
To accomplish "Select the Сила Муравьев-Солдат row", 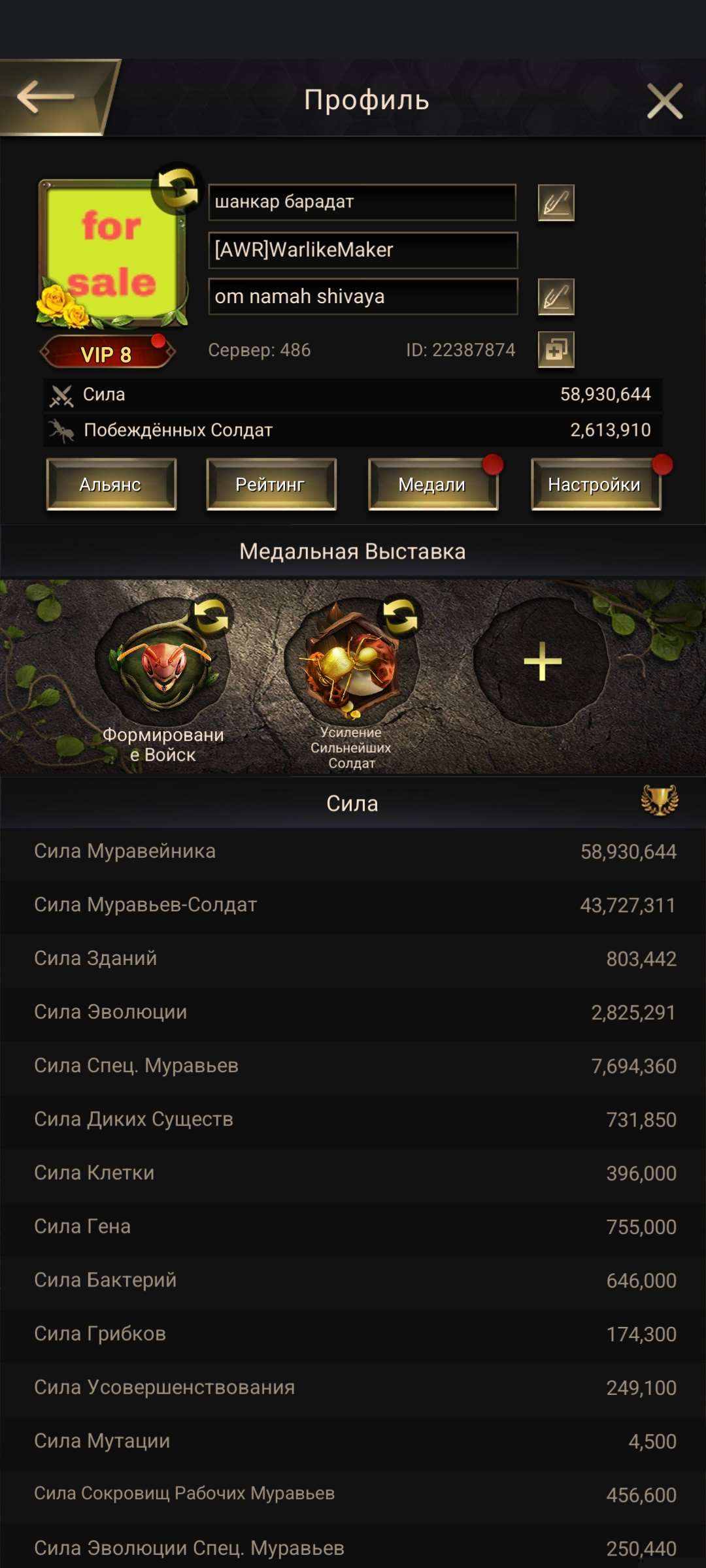I will point(353,905).
